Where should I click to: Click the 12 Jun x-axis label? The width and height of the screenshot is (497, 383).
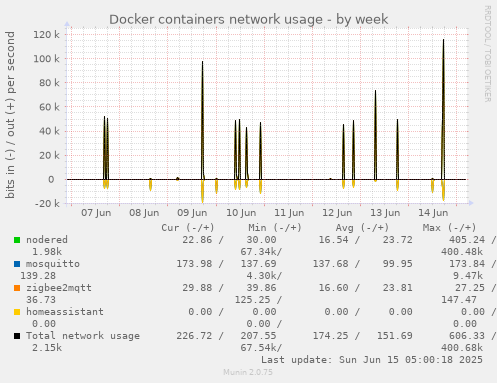click(x=337, y=213)
